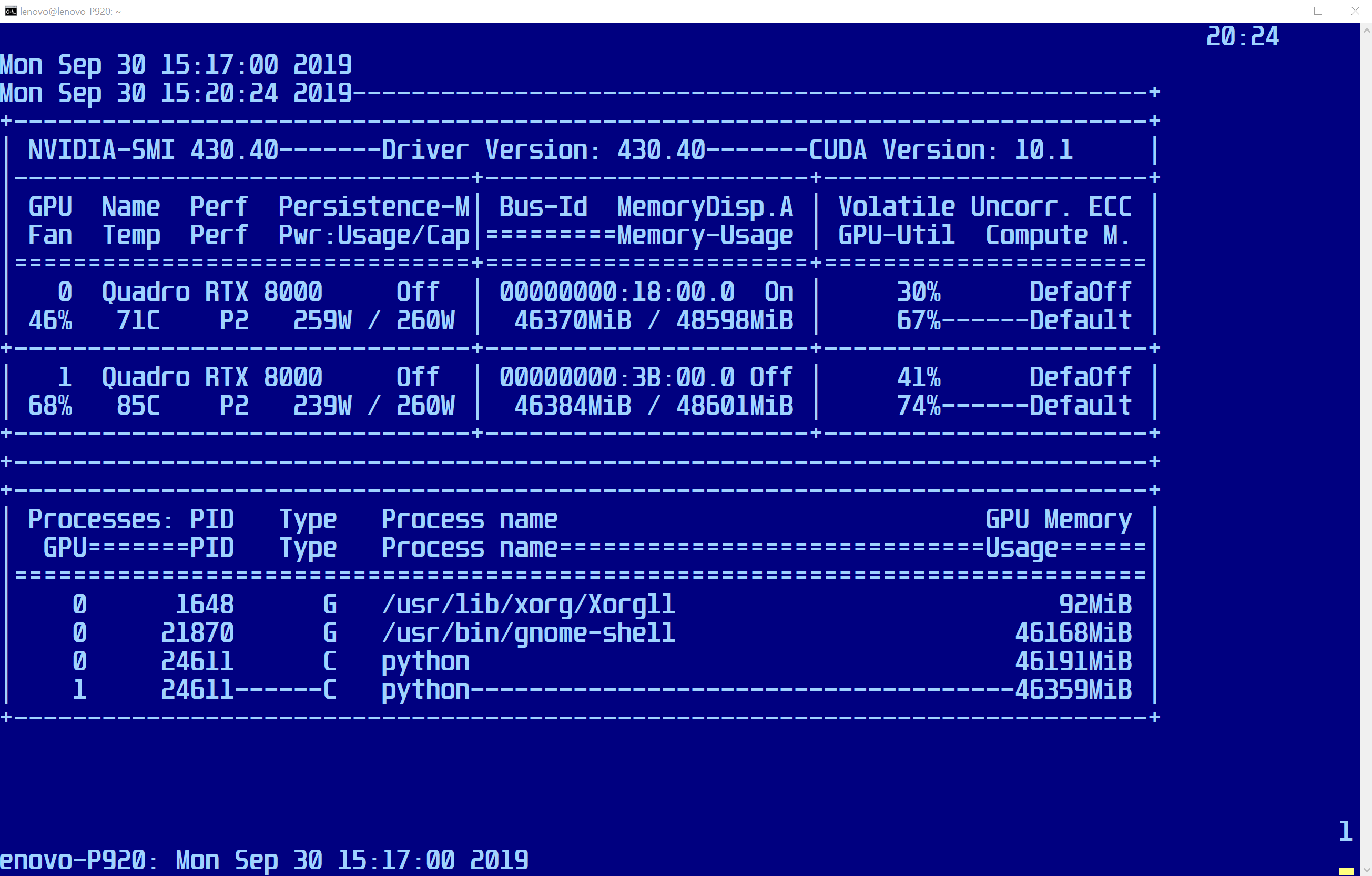Click the window title lenovo@lenovo-P920
The height and width of the screenshot is (876, 1372).
[70, 12]
